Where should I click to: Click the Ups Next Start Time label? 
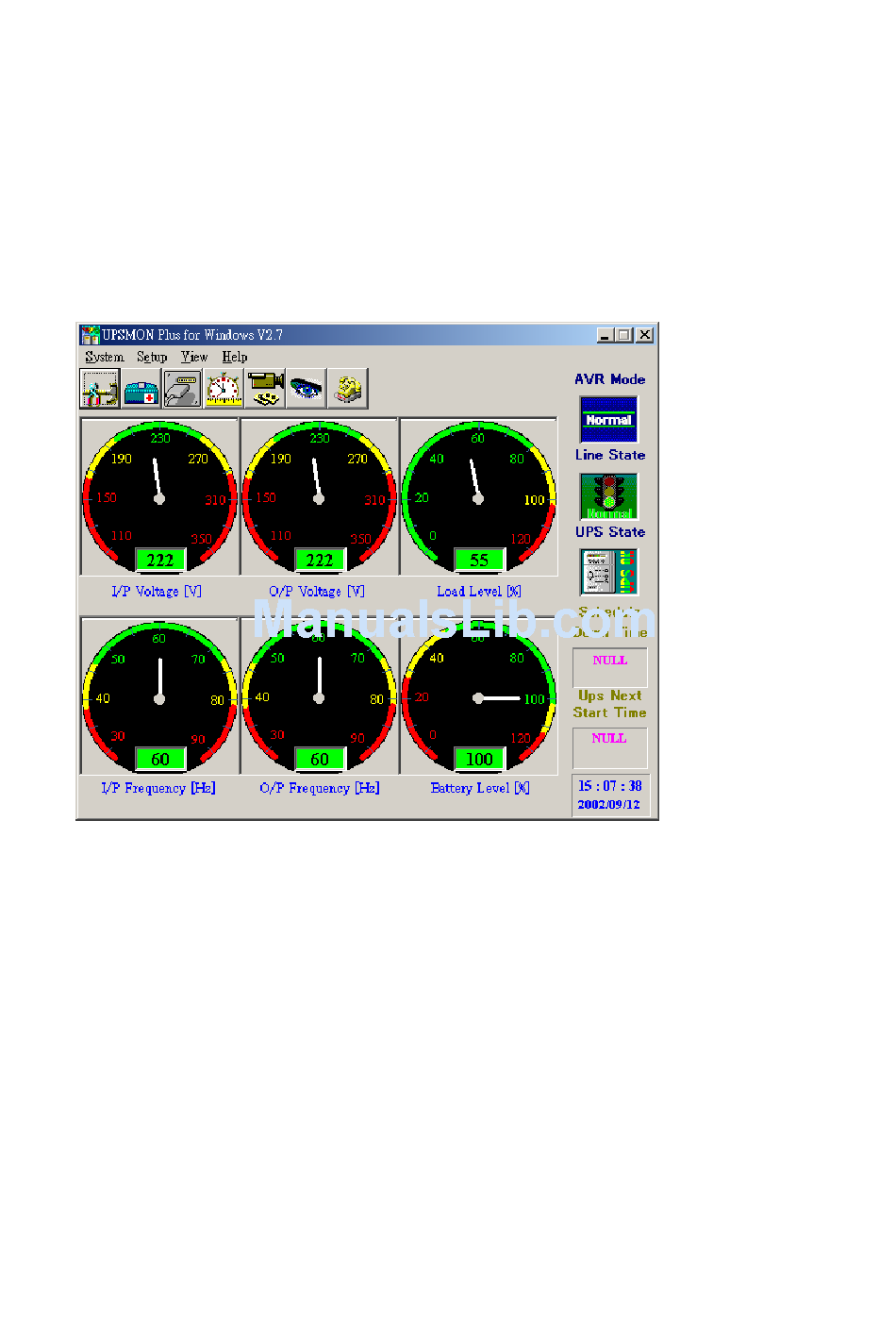tap(610, 704)
